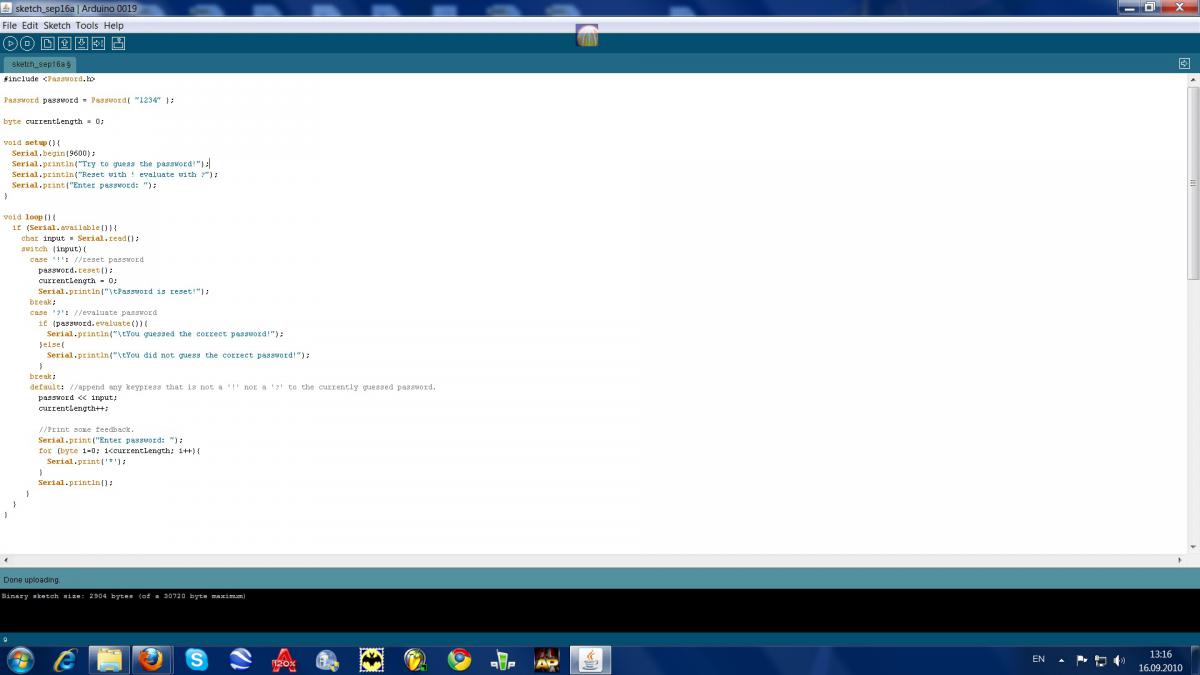Open the File menu
The height and width of the screenshot is (675, 1200).
pos(9,25)
